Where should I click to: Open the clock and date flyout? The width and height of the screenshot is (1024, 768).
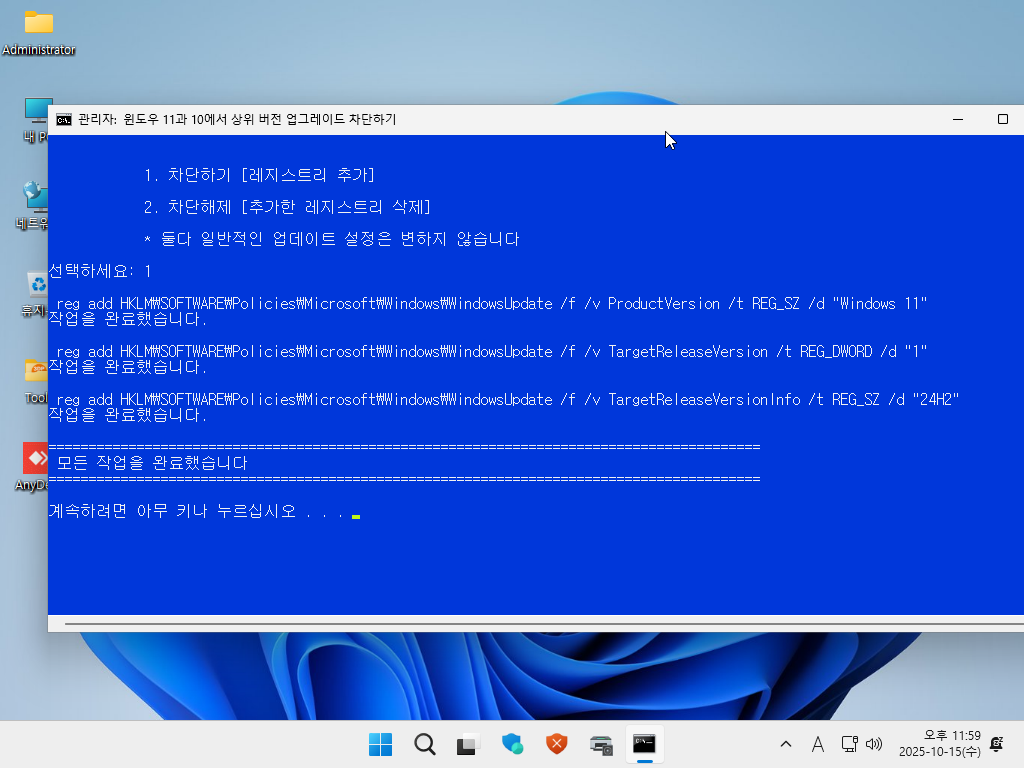pos(940,744)
